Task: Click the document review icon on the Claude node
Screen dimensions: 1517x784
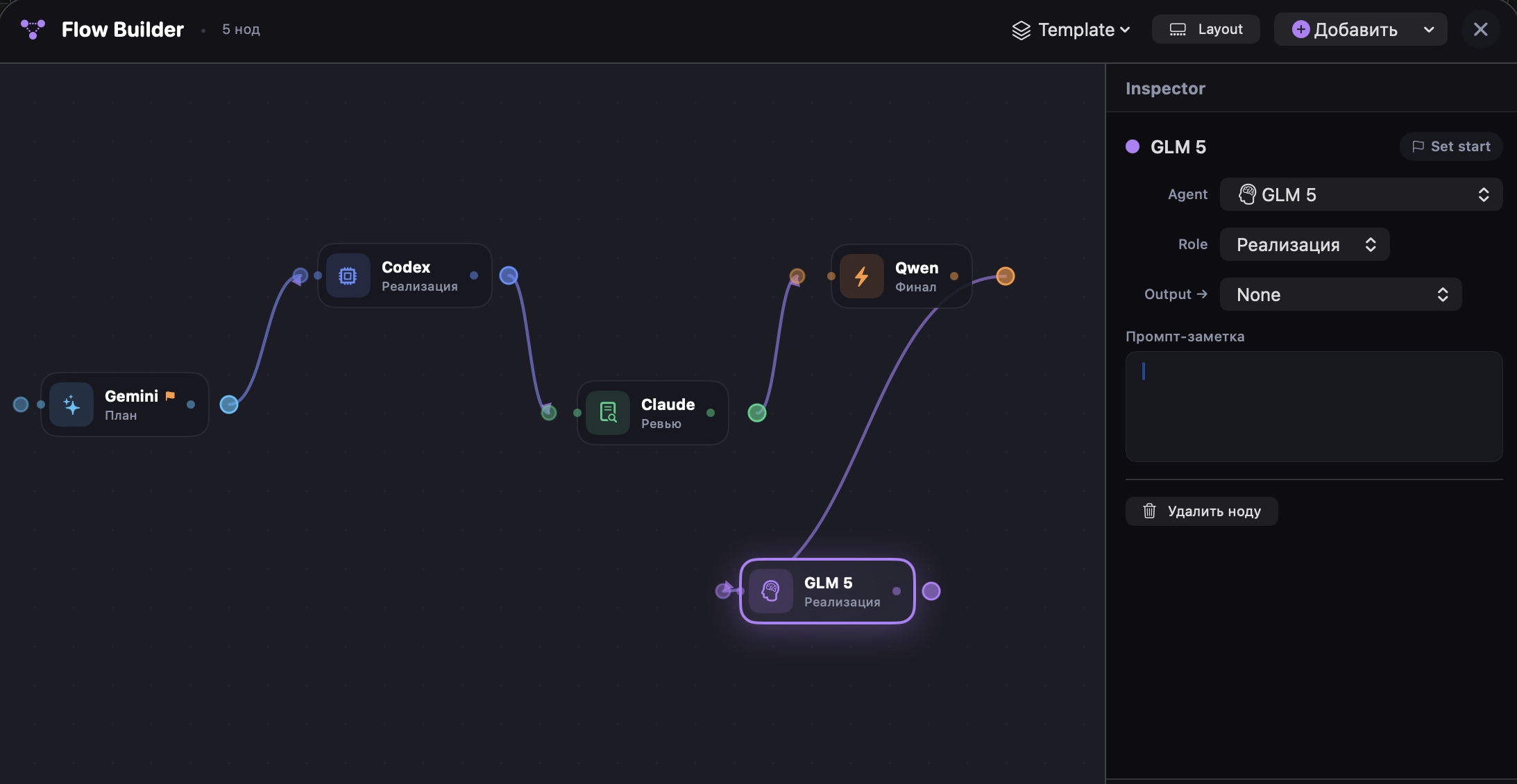Action: [x=607, y=412]
